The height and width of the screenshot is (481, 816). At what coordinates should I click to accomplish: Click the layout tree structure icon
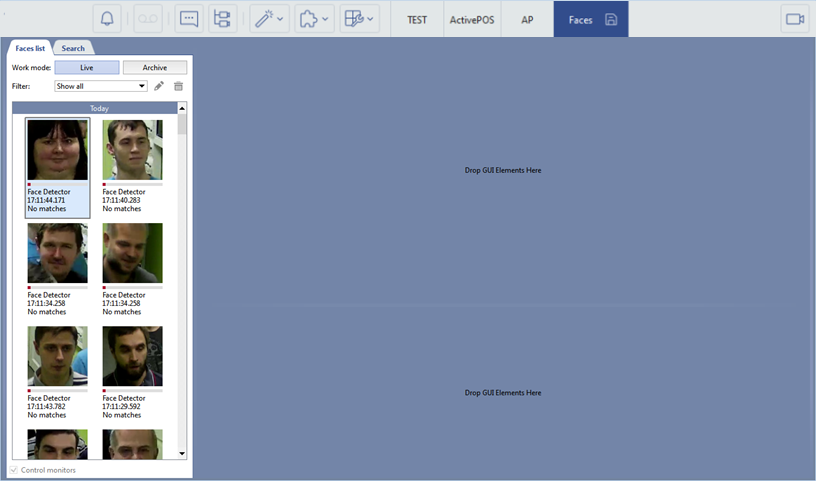pyautogui.click(x=222, y=19)
